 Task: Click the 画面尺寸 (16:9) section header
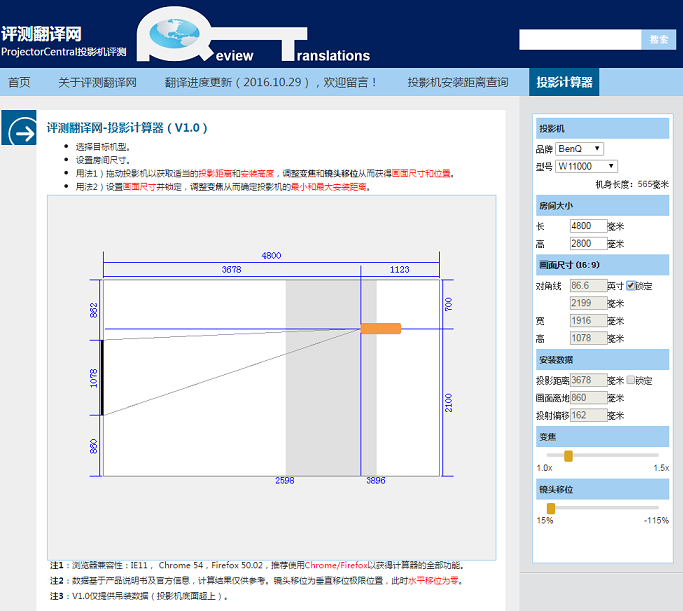(602, 265)
